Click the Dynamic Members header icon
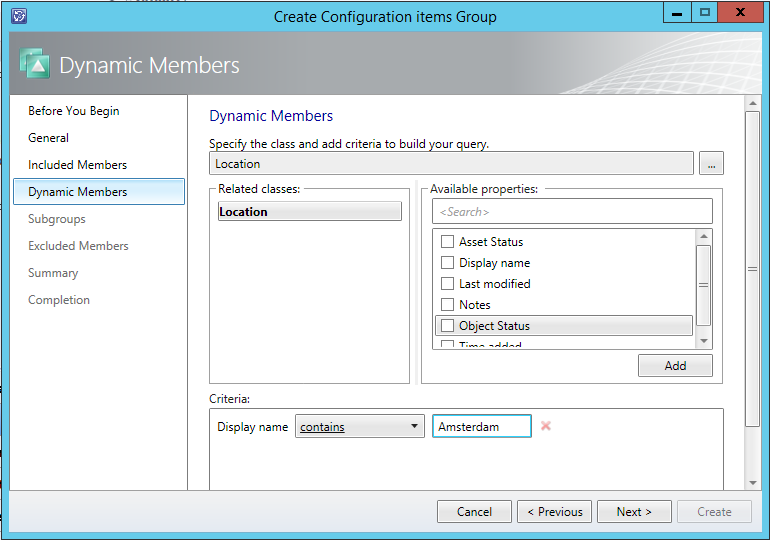This screenshot has height=540, width=770. point(35,66)
